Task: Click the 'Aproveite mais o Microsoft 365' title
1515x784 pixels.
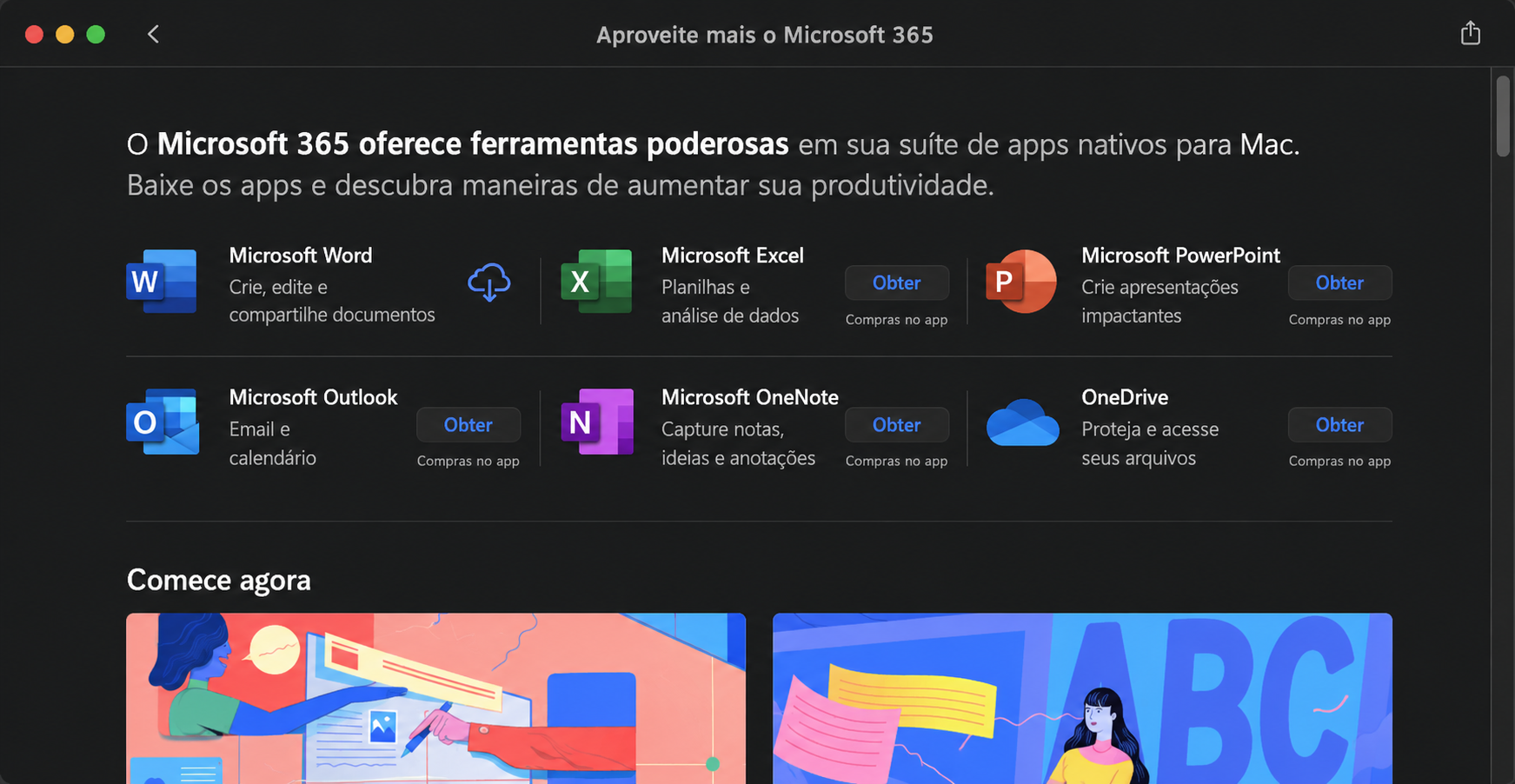Action: [764, 35]
